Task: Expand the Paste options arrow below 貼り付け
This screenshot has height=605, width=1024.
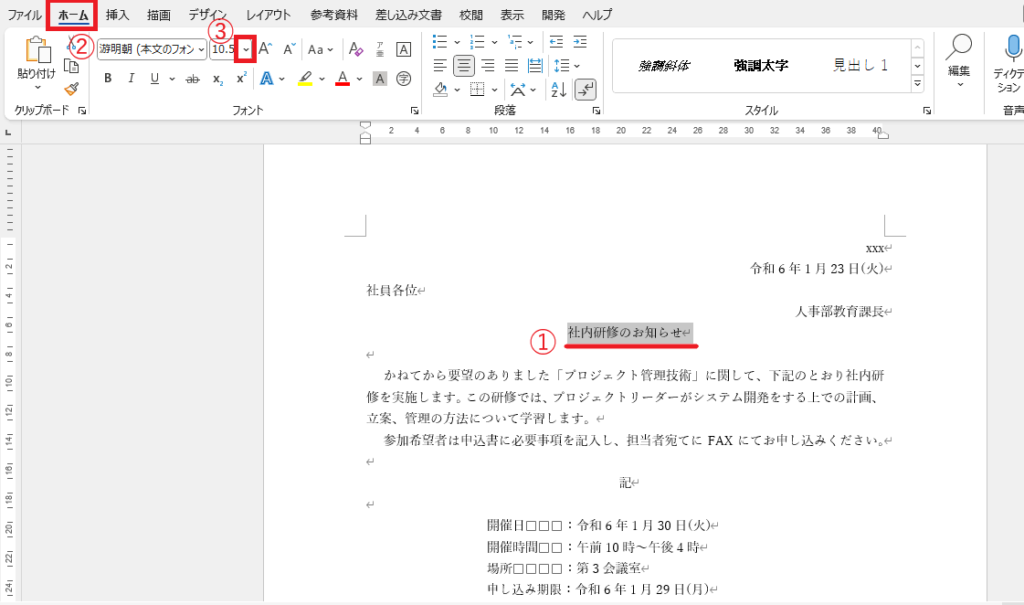Action: pos(37,87)
